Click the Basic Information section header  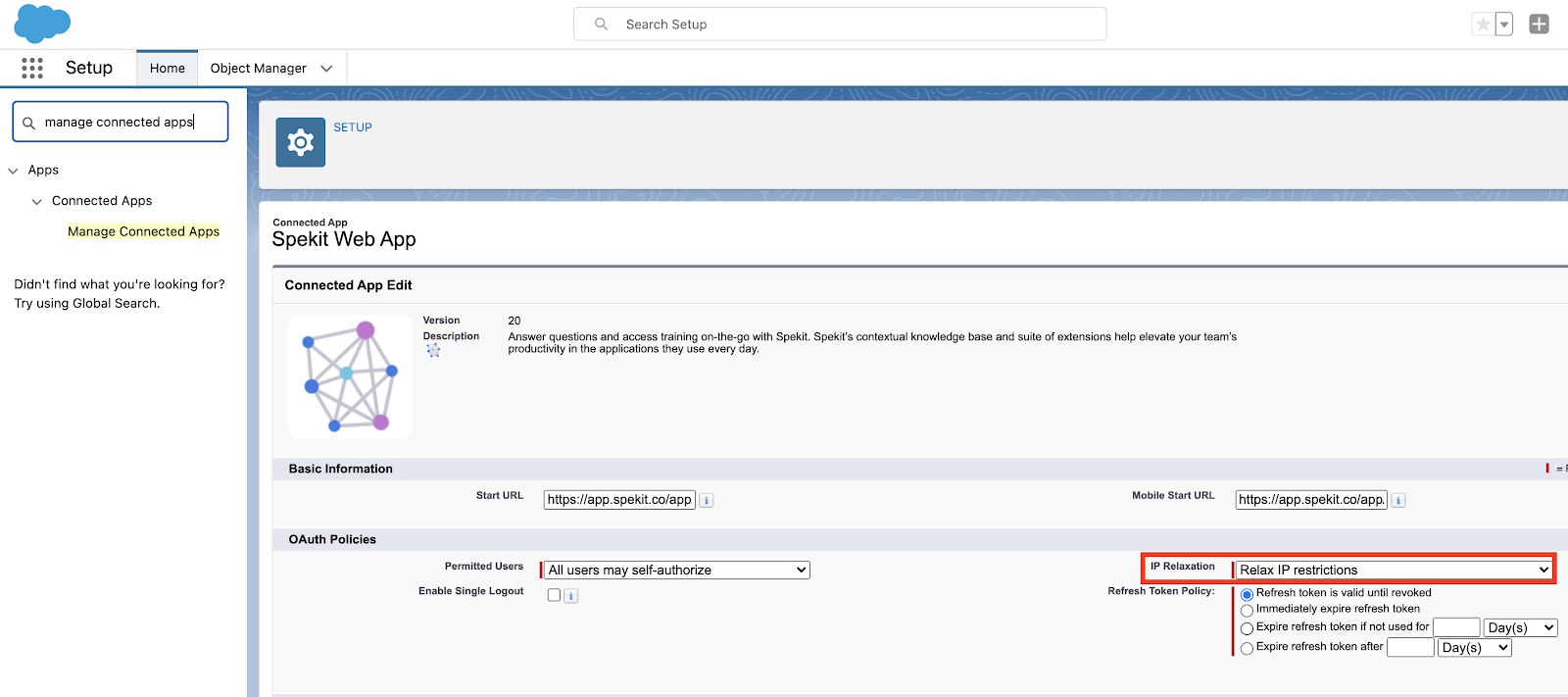click(341, 469)
